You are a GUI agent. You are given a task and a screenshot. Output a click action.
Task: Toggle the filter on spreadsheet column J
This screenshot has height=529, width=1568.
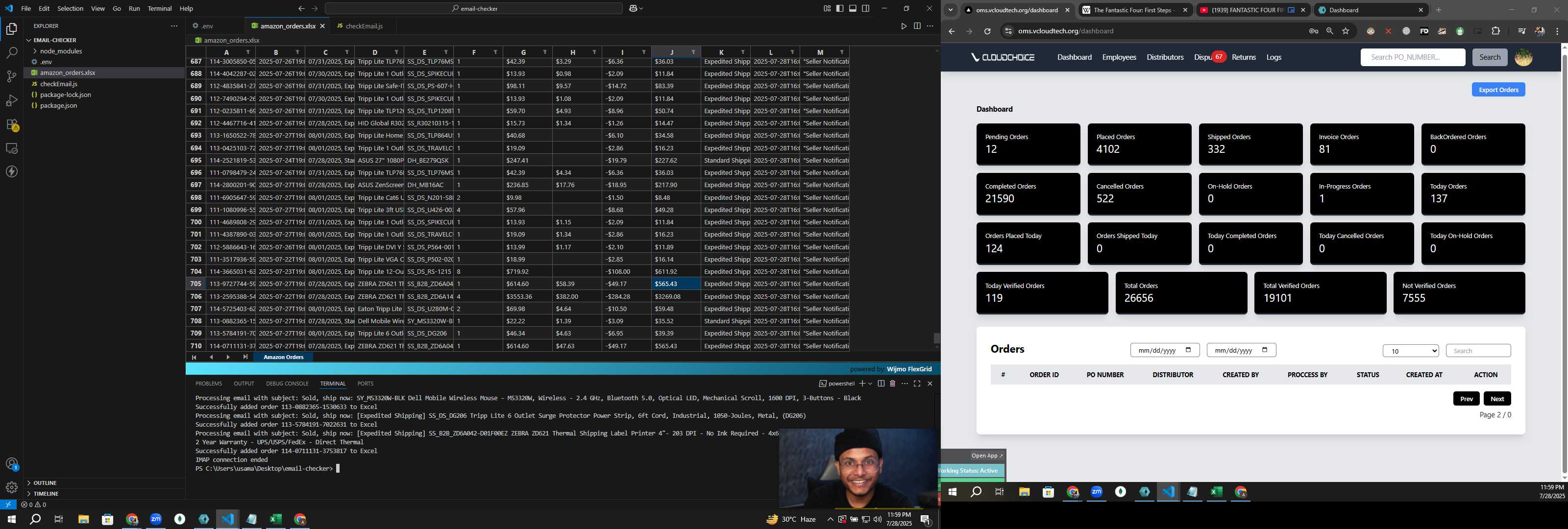click(693, 52)
